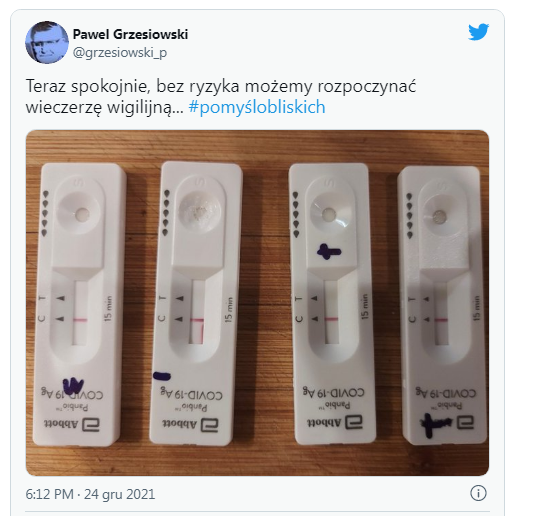Click the purple cross mark on the test cassette
This screenshot has width=537, height=526.
pyautogui.click(x=329, y=251)
